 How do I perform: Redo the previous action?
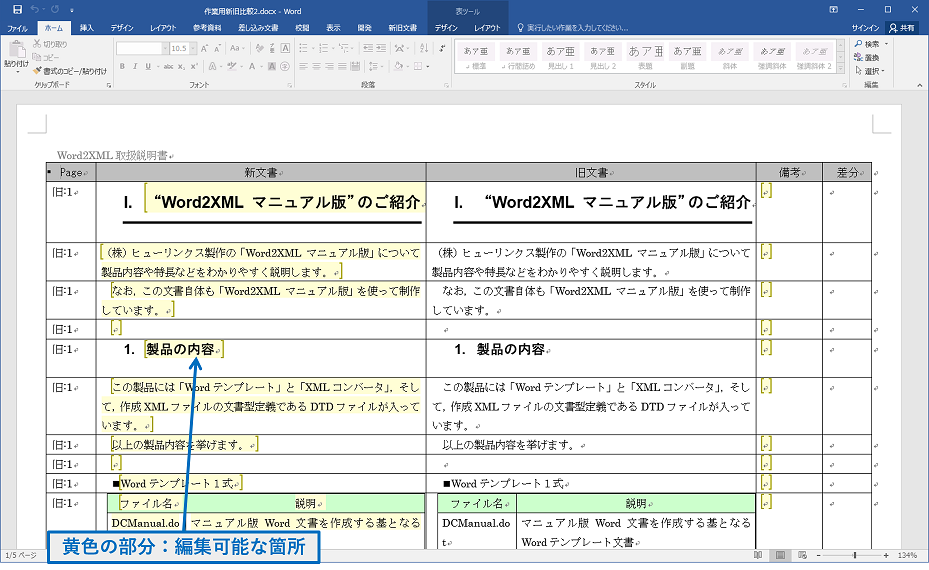(55, 10)
